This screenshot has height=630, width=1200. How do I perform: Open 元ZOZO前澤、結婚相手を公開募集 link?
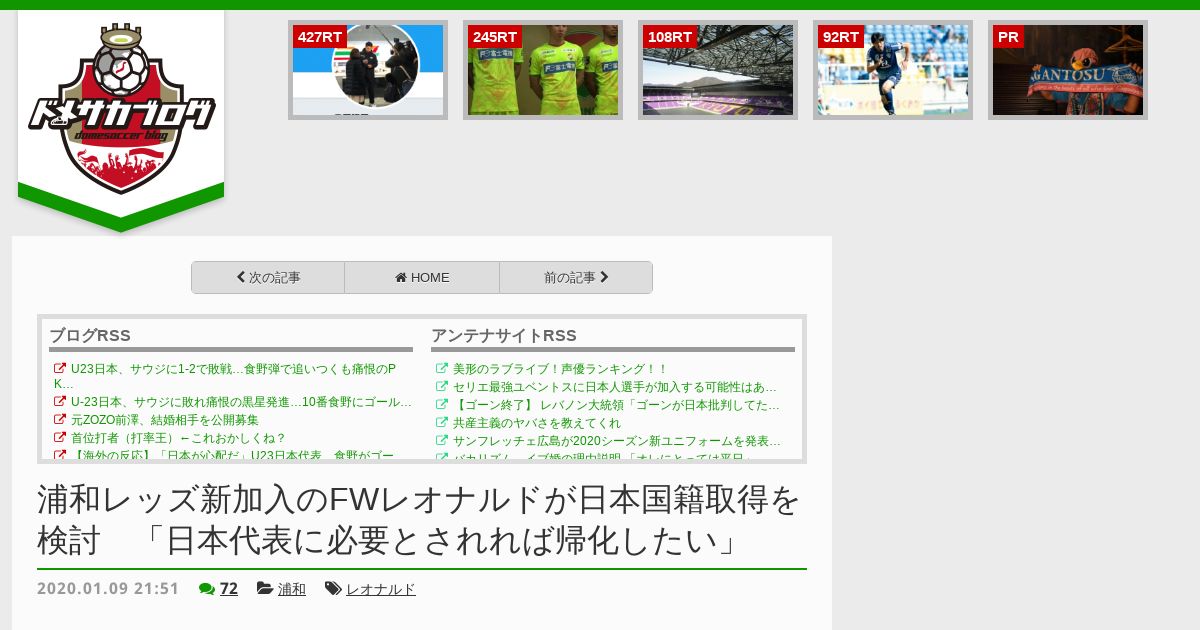click(165, 420)
